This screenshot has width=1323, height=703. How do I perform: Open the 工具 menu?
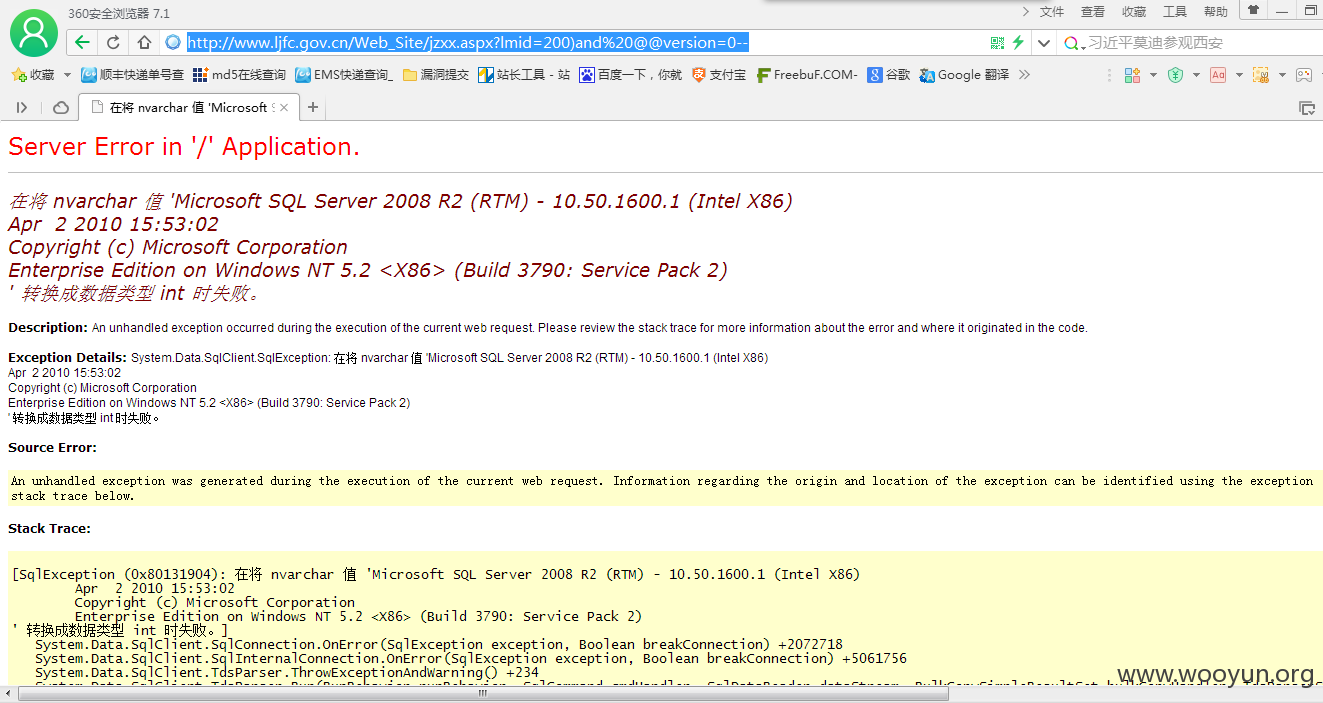point(1175,12)
